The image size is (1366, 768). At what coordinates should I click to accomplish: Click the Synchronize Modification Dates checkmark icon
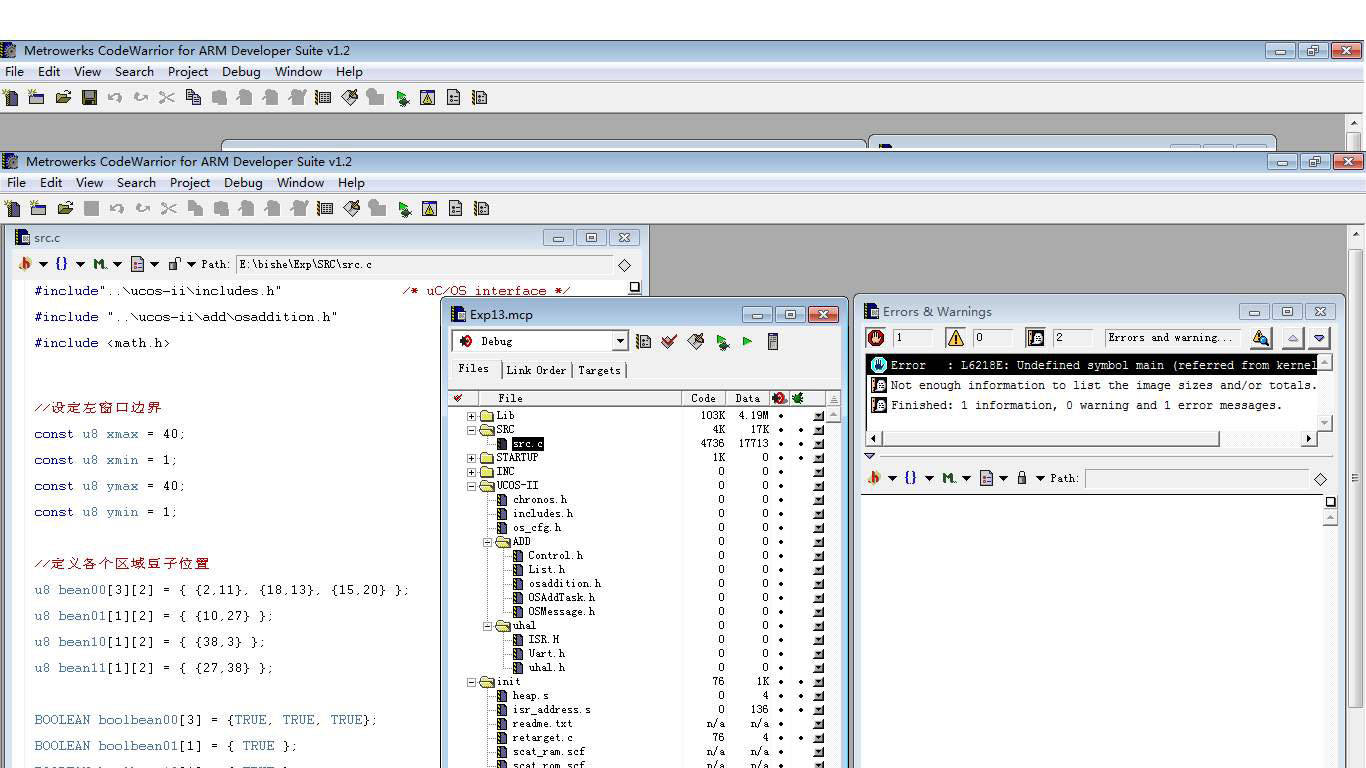(670, 342)
